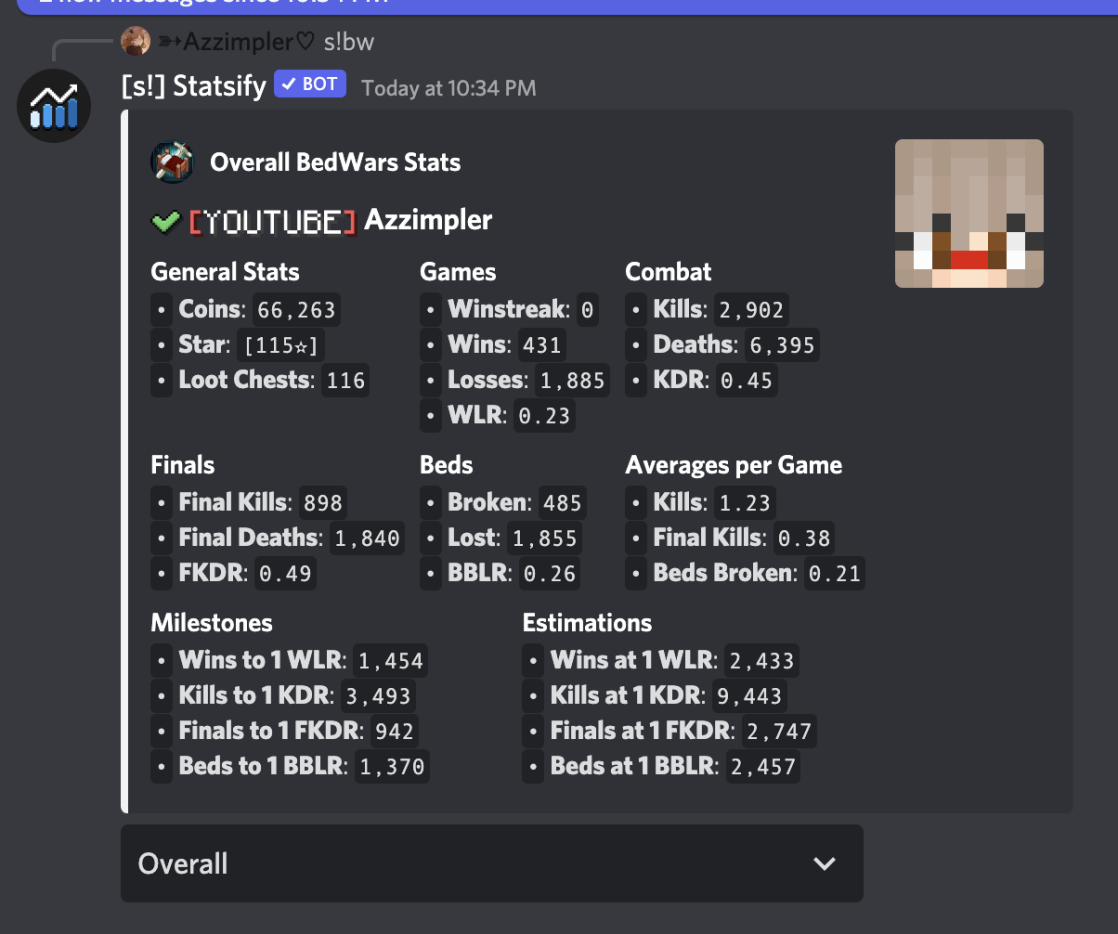Click the Finals at 1 FKDR value 2,747
This screenshot has width=1118, height=934.
click(779, 732)
